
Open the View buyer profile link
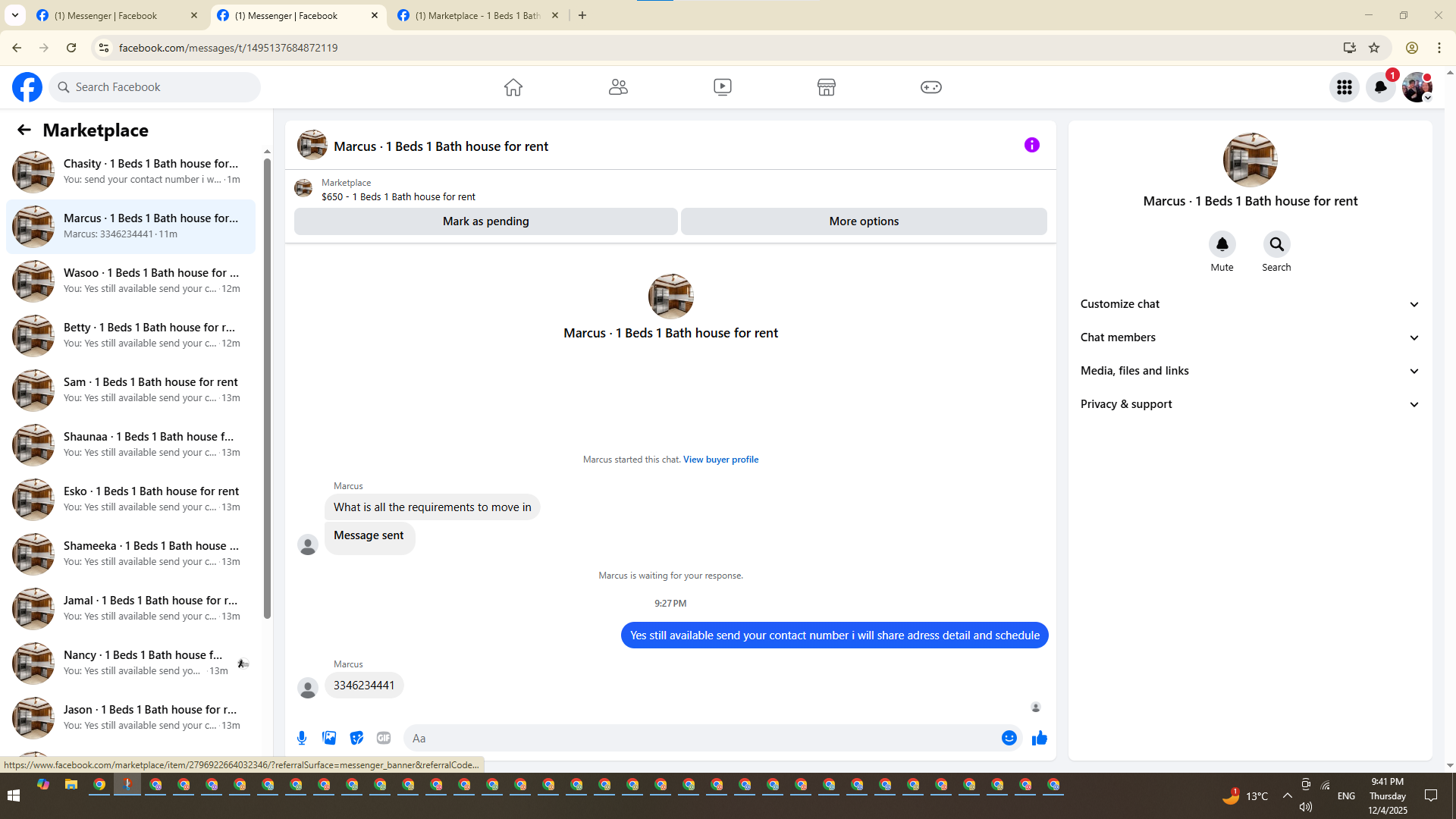click(x=720, y=460)
